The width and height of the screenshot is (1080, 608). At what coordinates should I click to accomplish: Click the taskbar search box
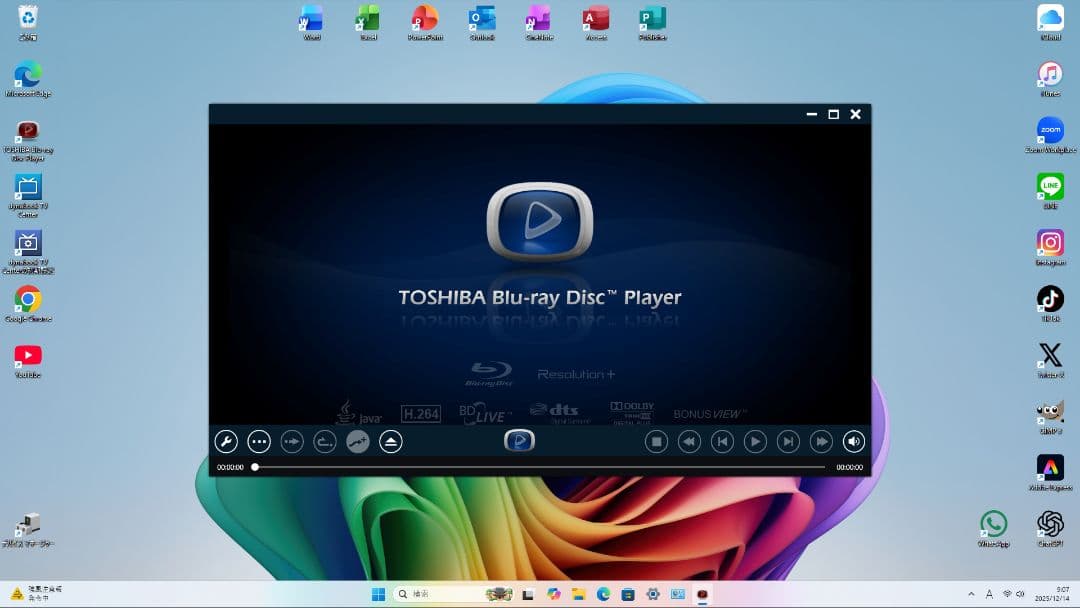pos(440,593)
